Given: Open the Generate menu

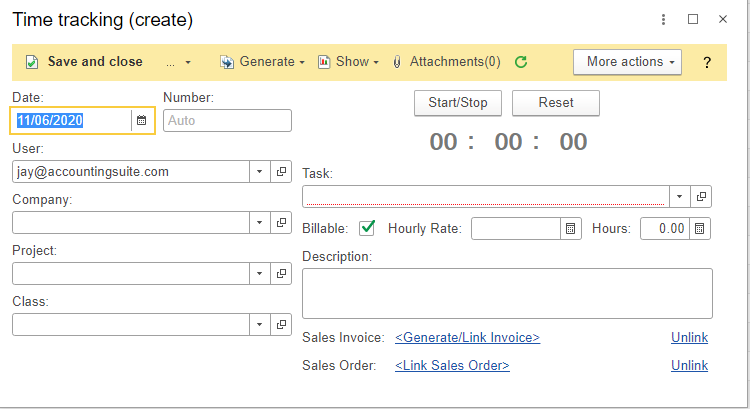Looking at the screenshot, I should [262, 62].
